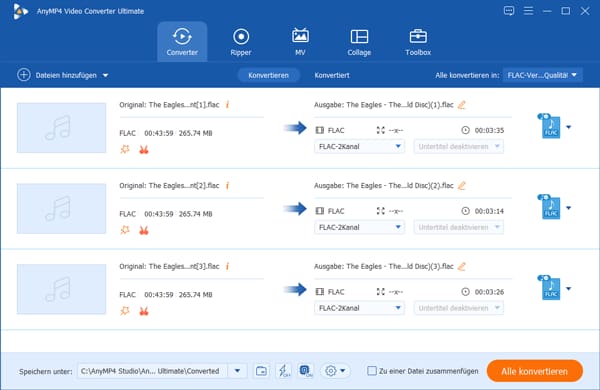The height and width of the screenshot is (390, 600).
Task: Expand format arrow beside second FLAC icon
Action: pos(569,208)
